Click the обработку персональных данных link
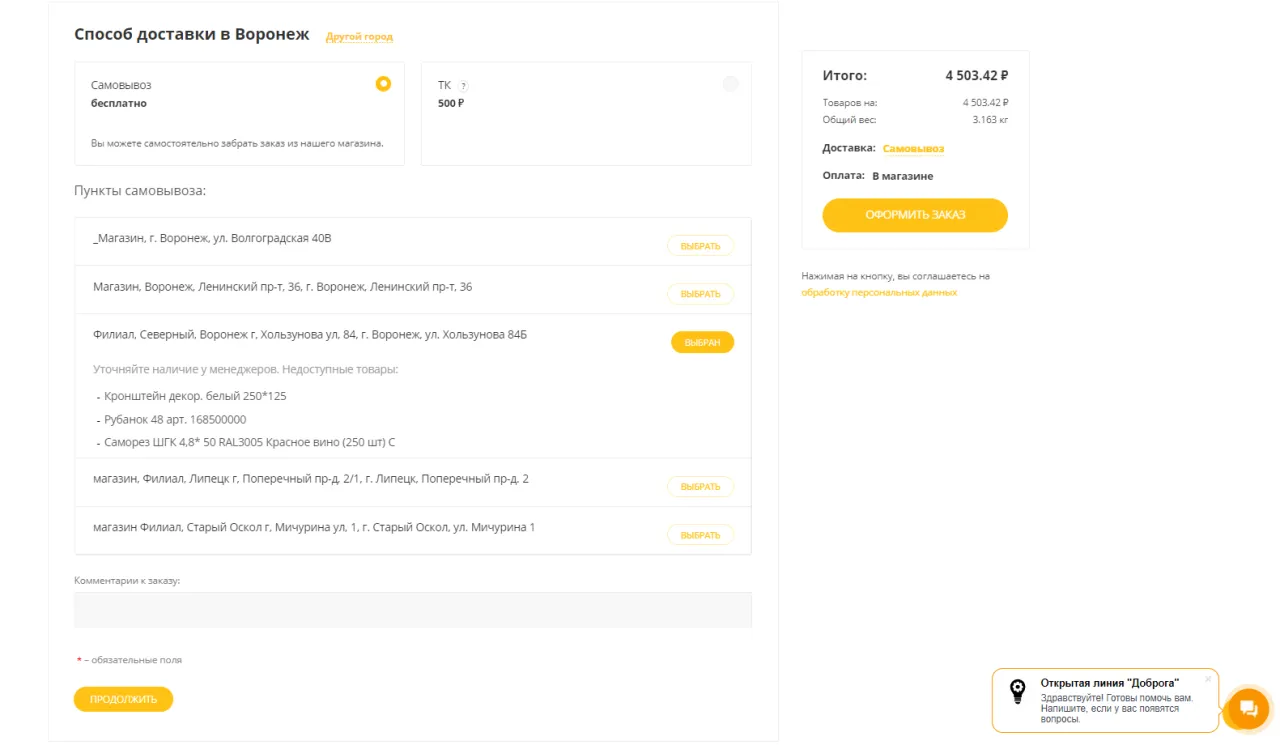Image resolution: width=1280 pixels, height=745 pixels. [x=878, y=291]
